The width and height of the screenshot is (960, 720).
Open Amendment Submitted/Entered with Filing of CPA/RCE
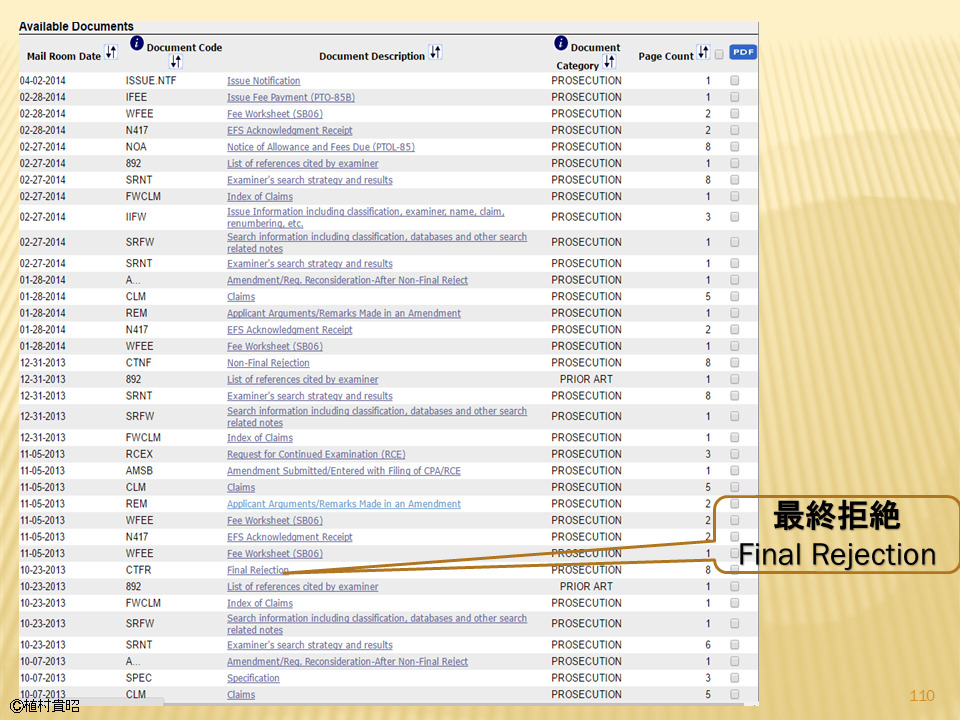click(343, 471)
